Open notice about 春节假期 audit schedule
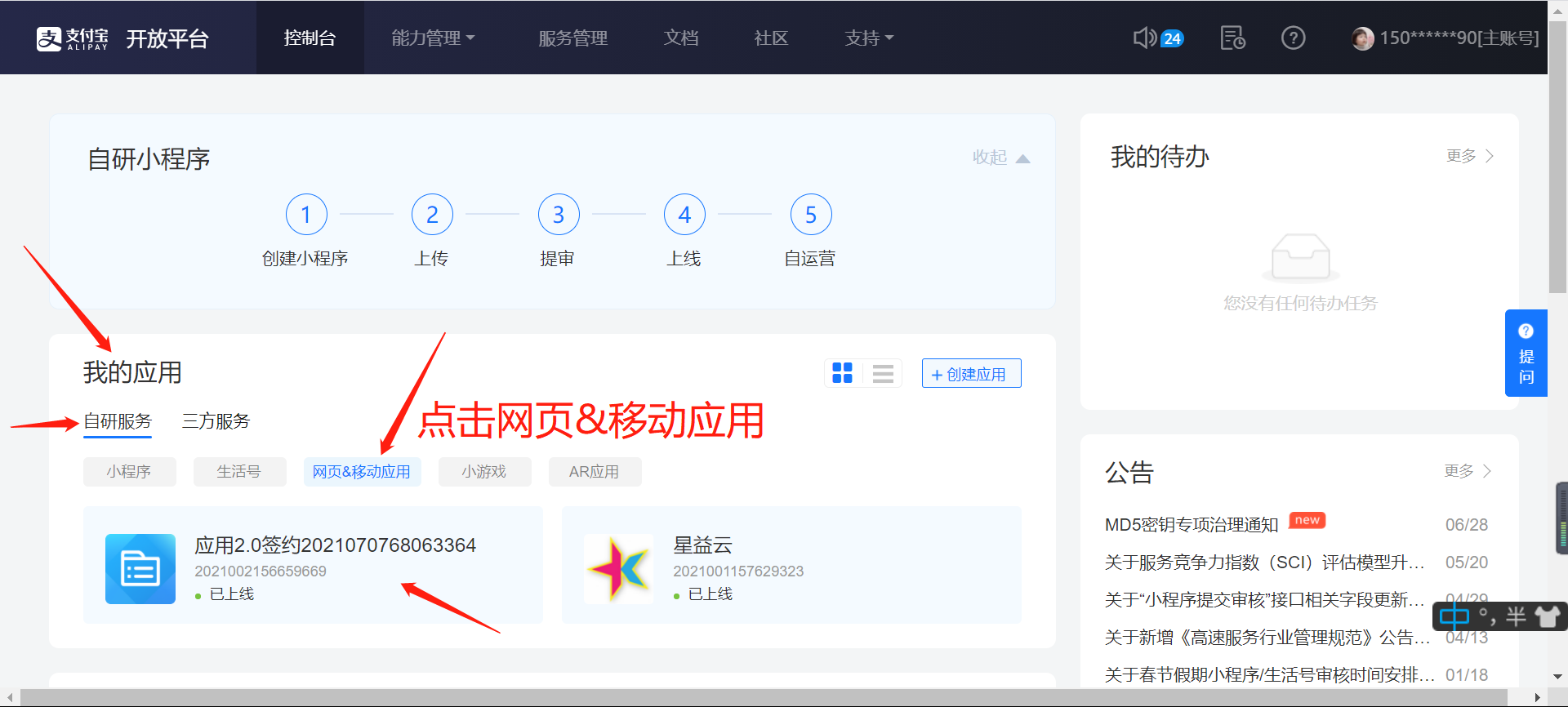The image size is (1568, 707). click(x=1269, y=674)
